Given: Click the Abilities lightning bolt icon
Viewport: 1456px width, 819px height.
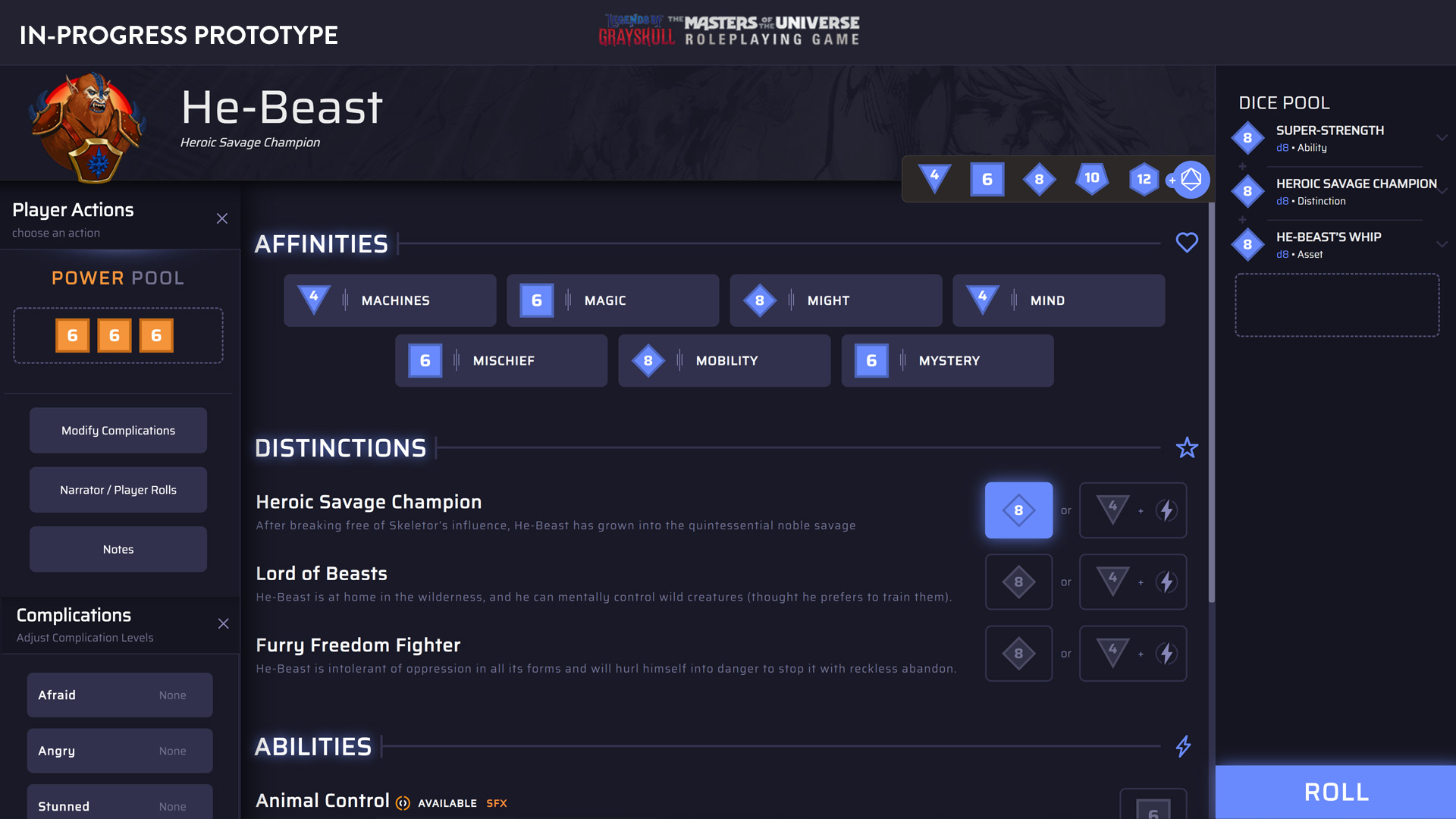Looking at the screenshot, I should coord(1183,746).
